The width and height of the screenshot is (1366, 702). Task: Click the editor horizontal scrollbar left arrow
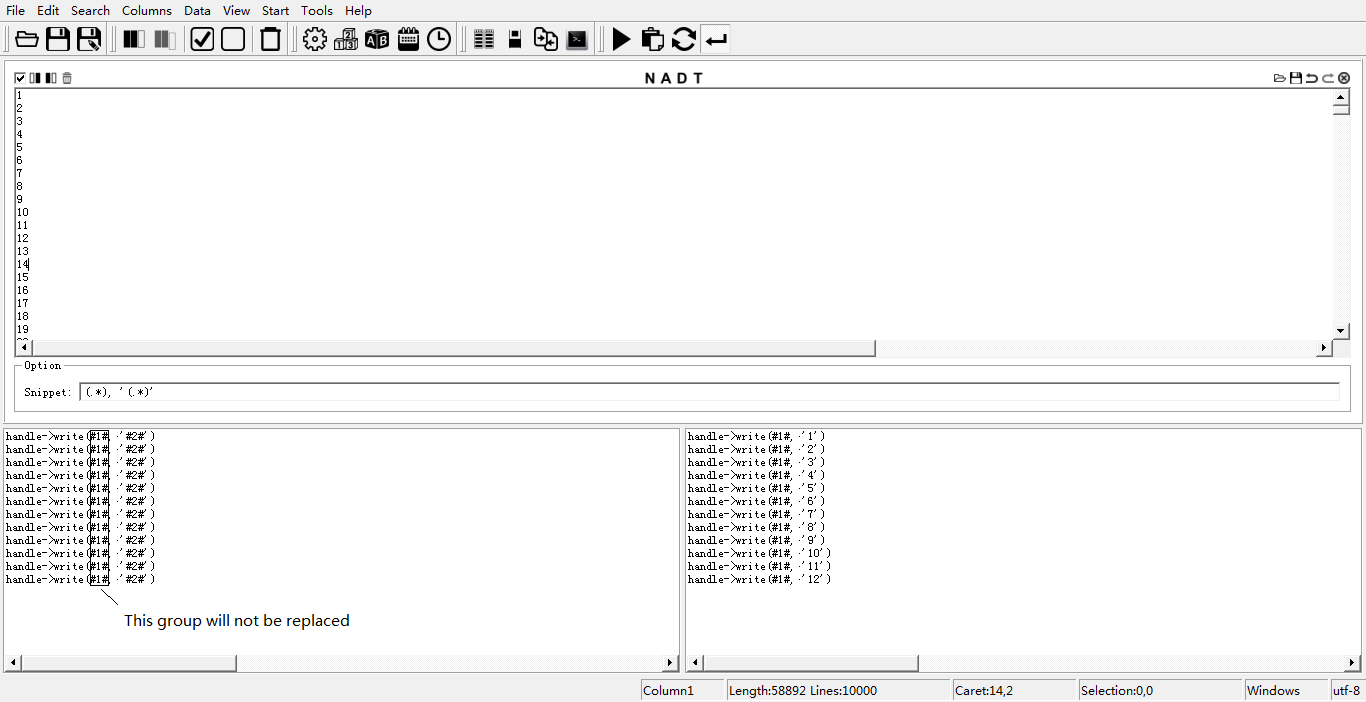click(23, 348)
